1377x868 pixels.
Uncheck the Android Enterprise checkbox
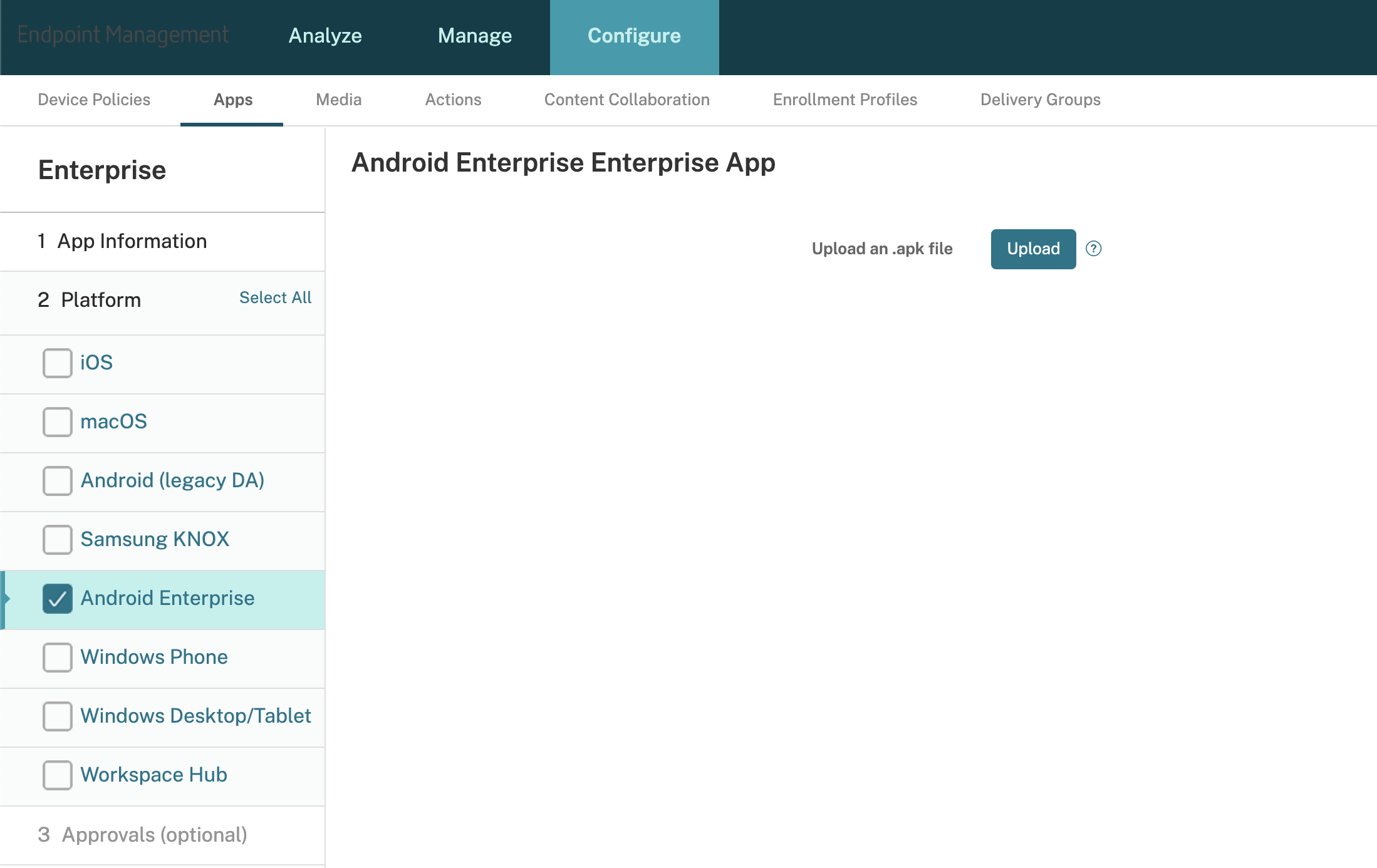click(58, 598)
